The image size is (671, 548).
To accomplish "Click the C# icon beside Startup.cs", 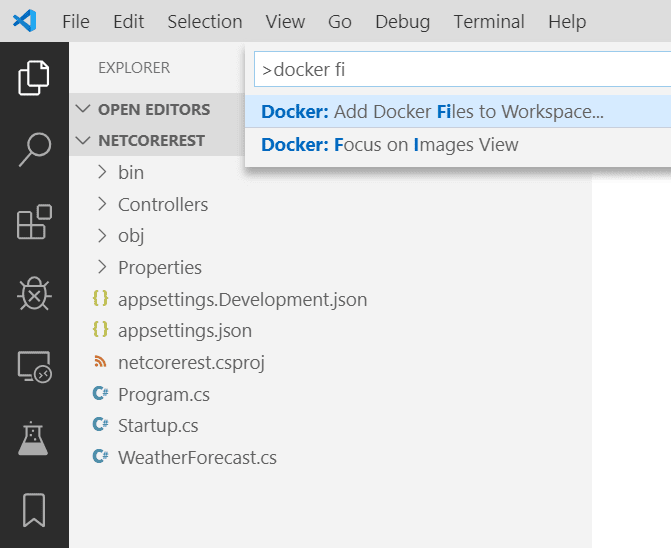I will click(101, 424).
